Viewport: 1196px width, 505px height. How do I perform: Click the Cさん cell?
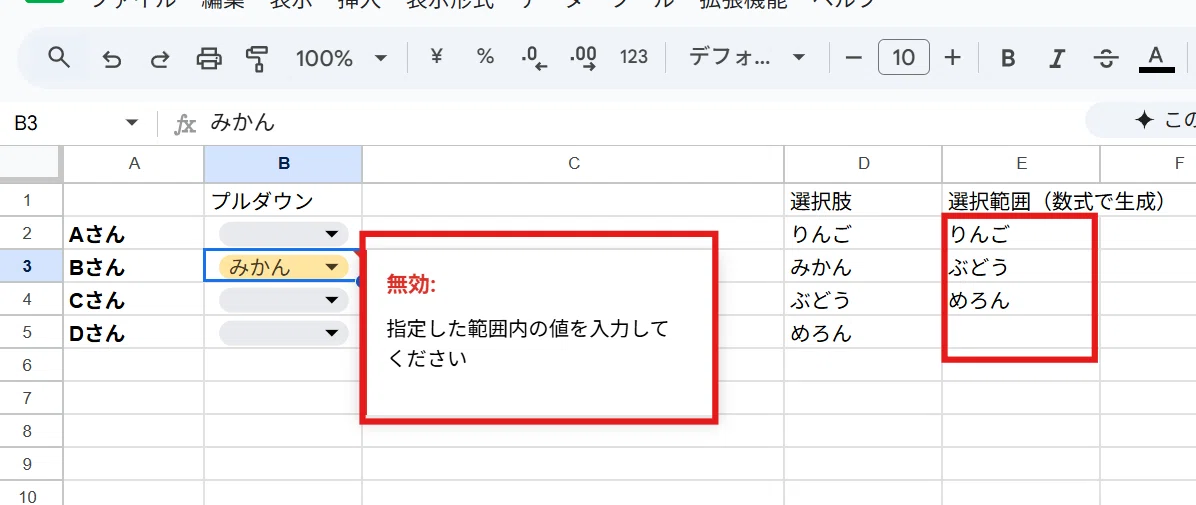pos(134,300)
